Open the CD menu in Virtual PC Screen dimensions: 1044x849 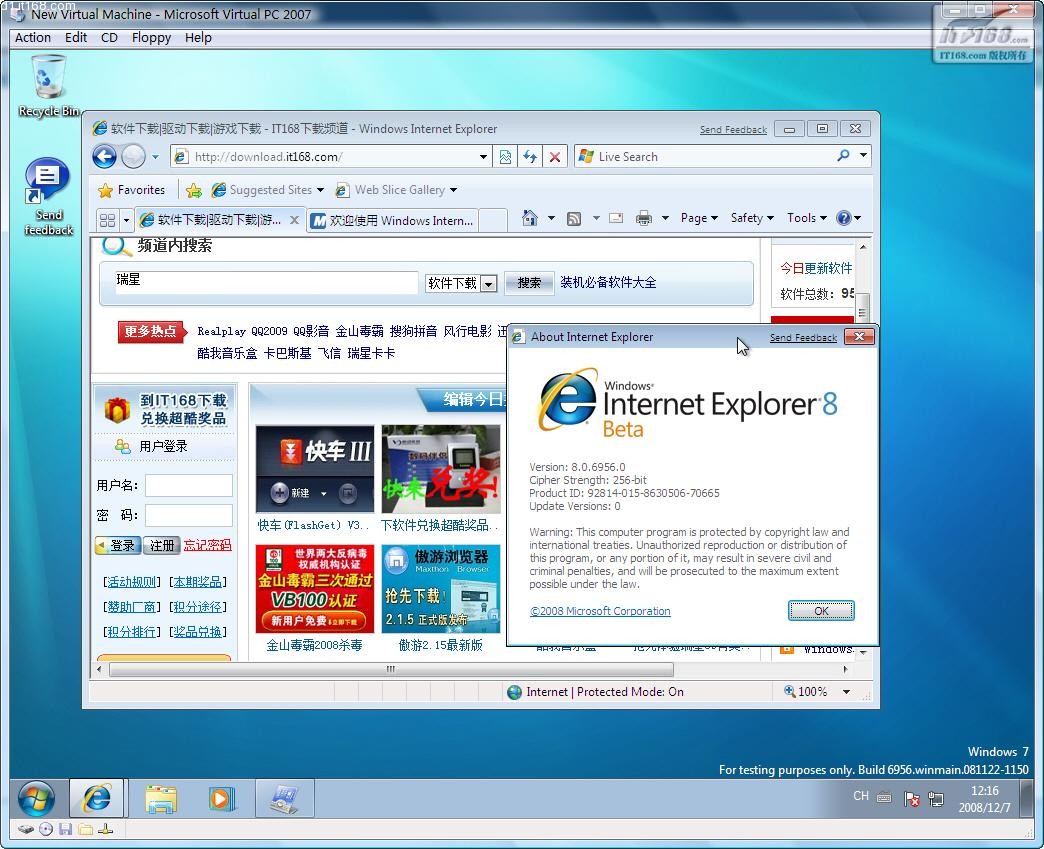[x=109, y=37]
